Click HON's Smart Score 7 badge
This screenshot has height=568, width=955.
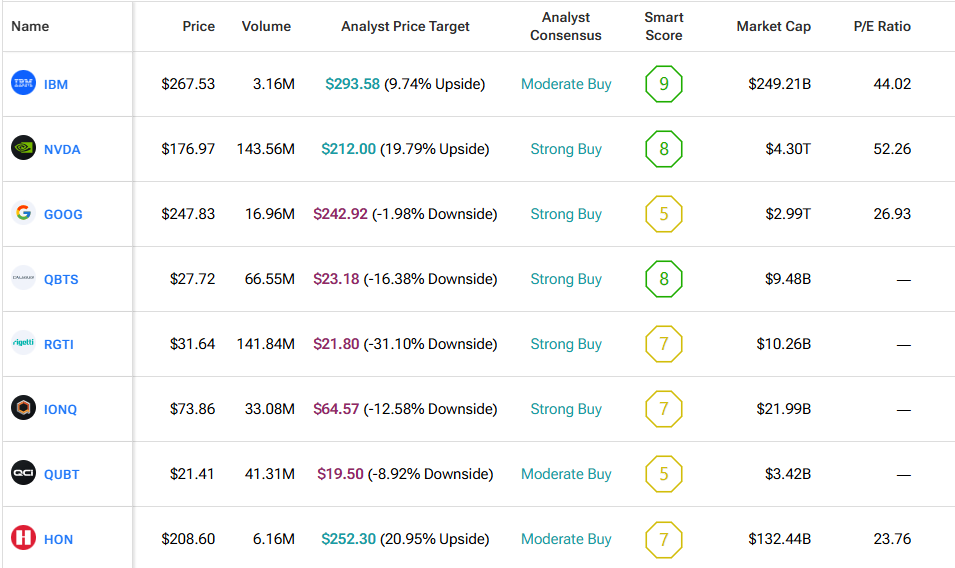(664, 539)
